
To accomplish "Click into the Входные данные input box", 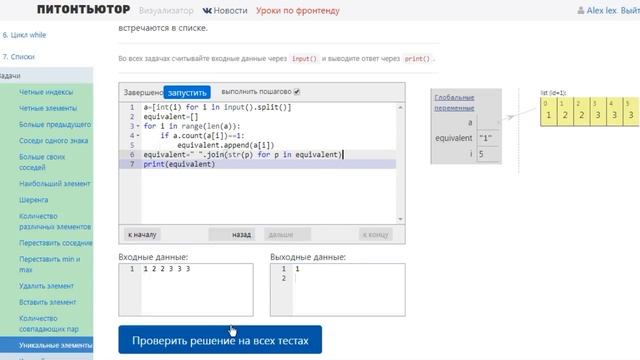I will click(186, 290).
